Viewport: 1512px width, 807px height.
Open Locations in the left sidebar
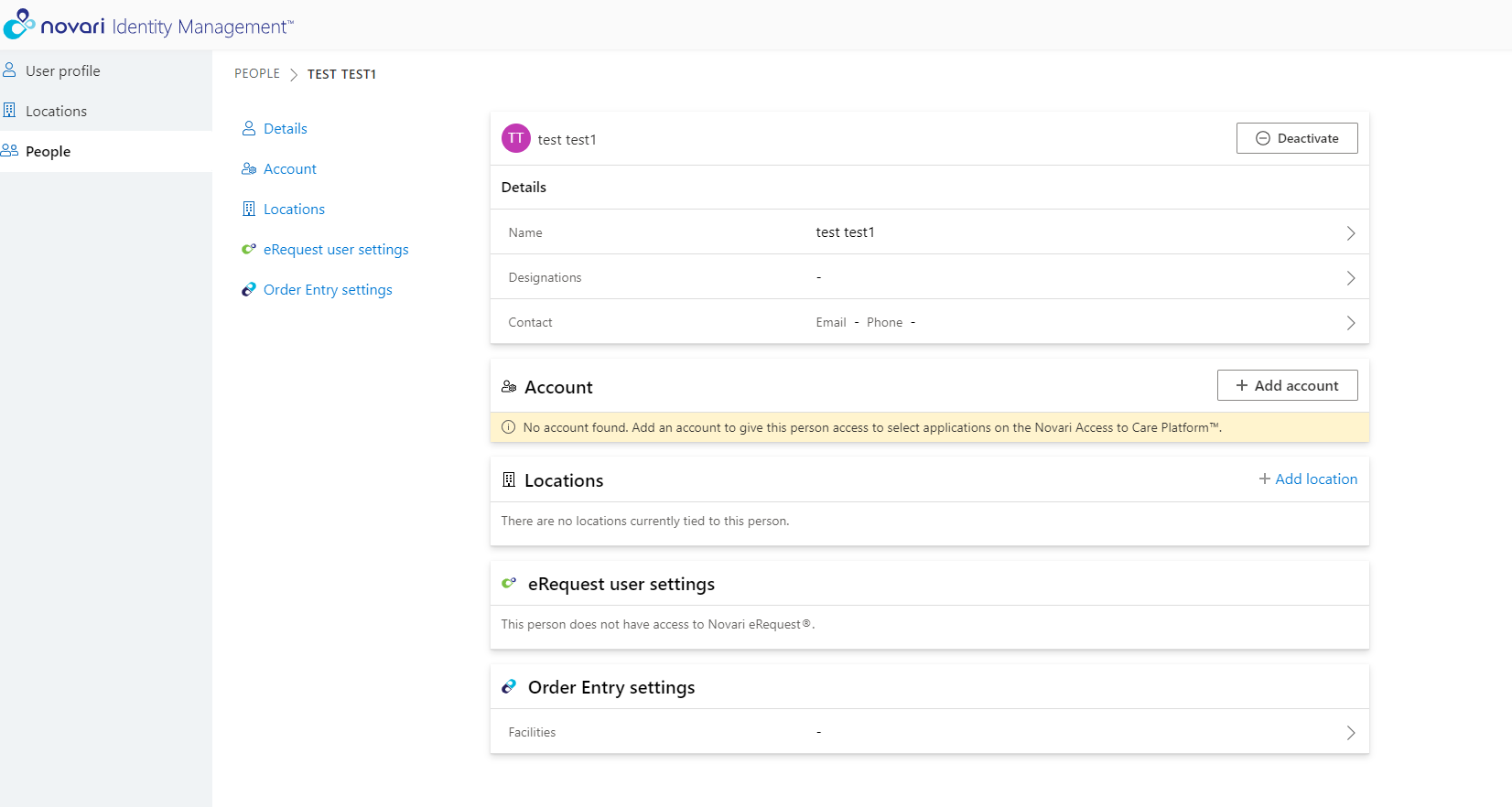point(106,111)
